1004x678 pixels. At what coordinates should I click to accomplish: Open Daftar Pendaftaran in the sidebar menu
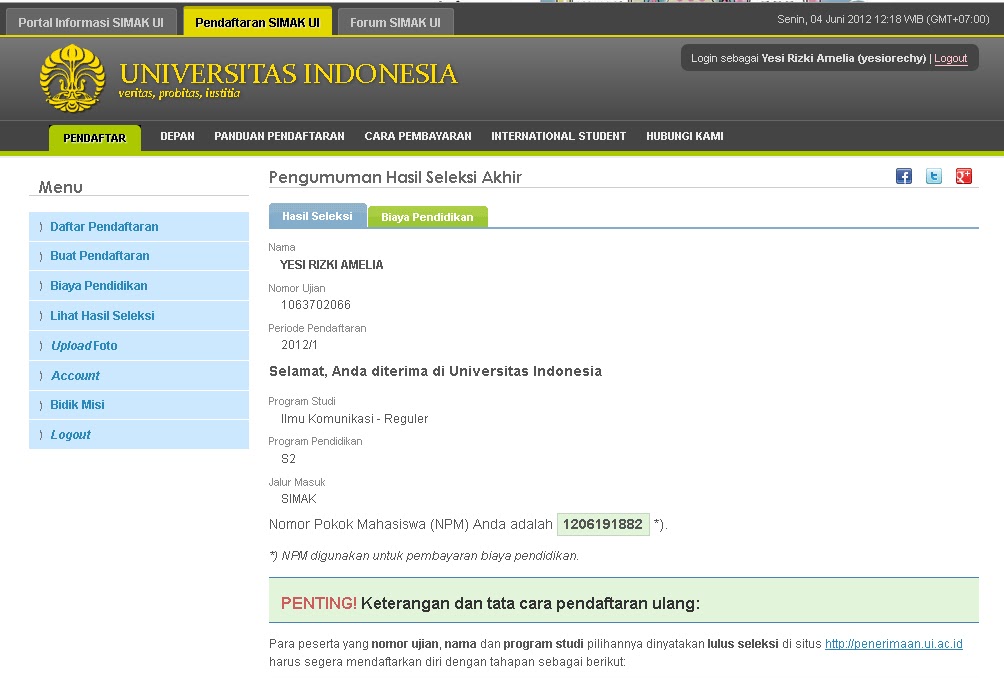click(x=139, y=227)
